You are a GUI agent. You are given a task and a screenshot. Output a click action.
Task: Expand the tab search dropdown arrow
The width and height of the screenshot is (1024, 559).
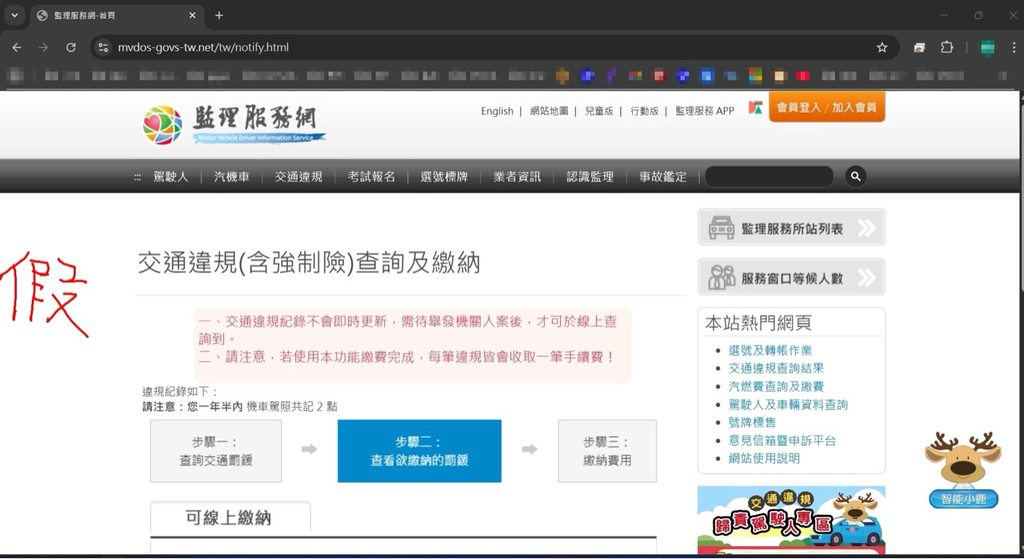pyautogui.click(x=14, y=15)
